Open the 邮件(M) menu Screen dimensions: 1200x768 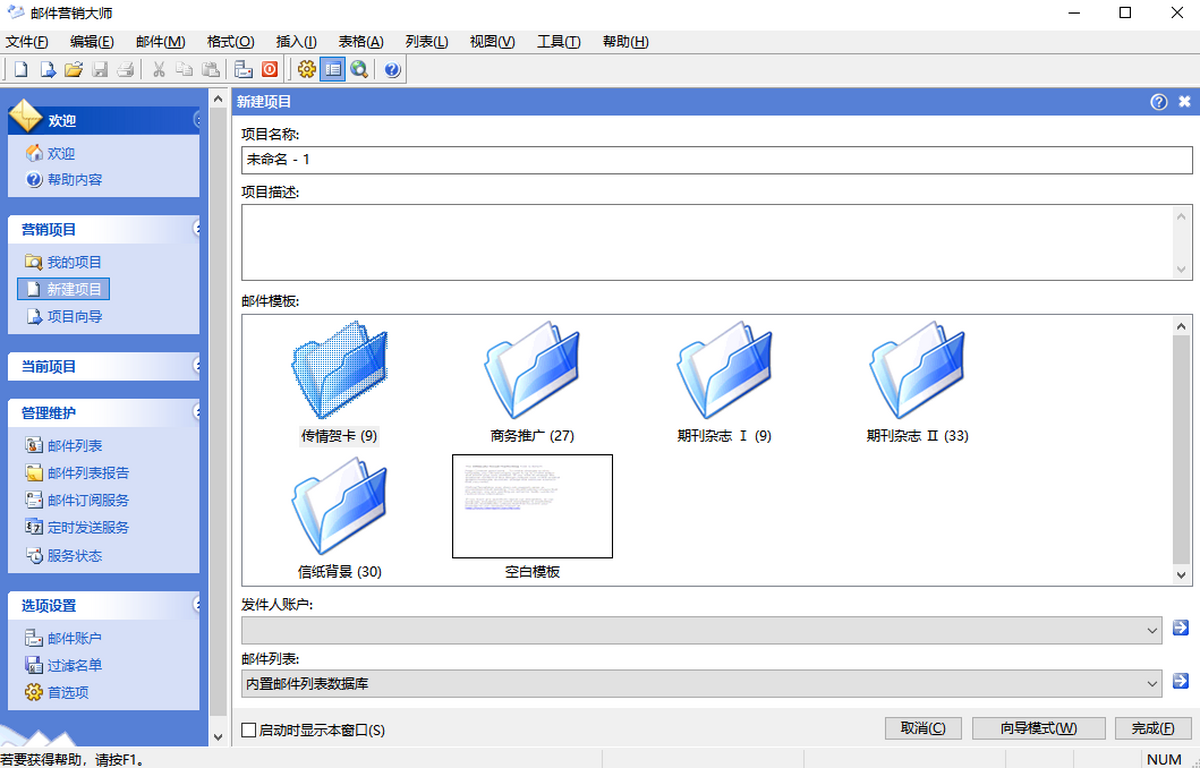point(160,42)
